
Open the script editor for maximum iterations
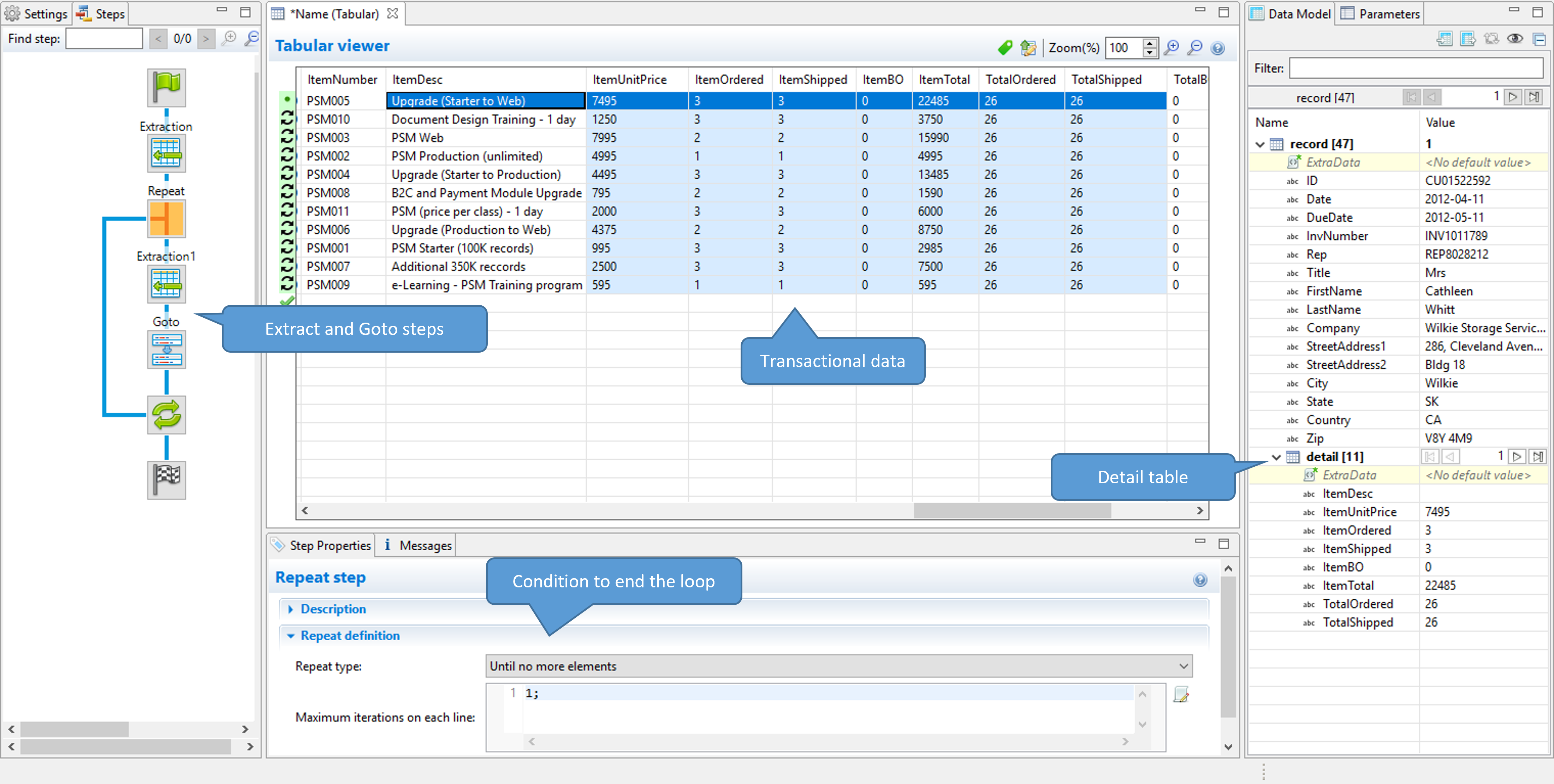point(1181,695)
